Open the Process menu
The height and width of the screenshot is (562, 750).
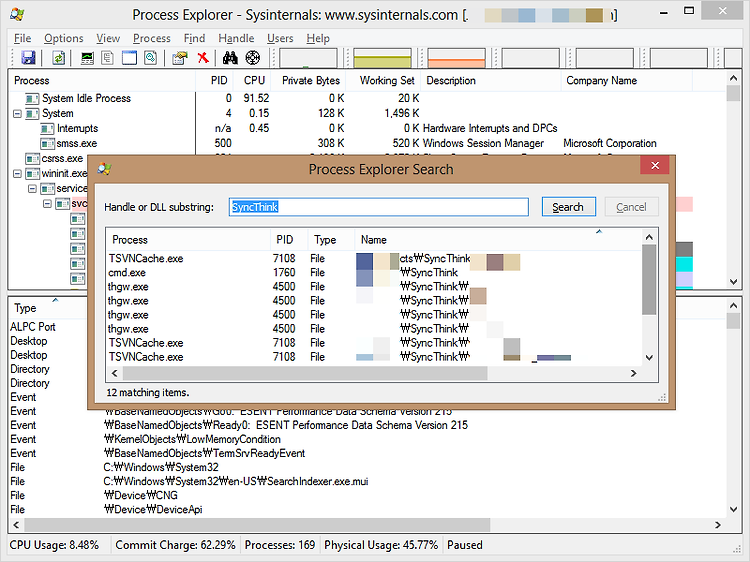152,38
